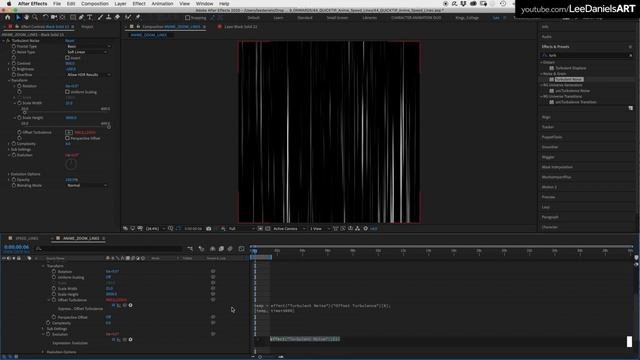The image size is (640, 360).
Task: Select Turbulent Displace preset
Action: (571, 68)
